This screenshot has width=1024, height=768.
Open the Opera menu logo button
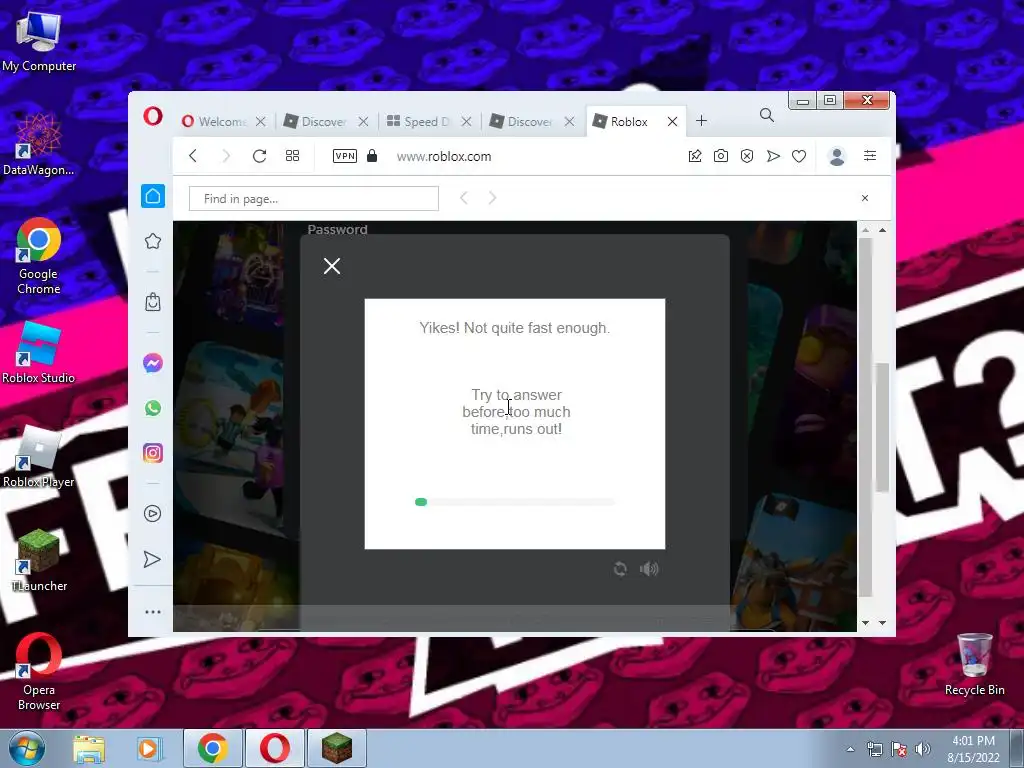click(x=153, y=117)
